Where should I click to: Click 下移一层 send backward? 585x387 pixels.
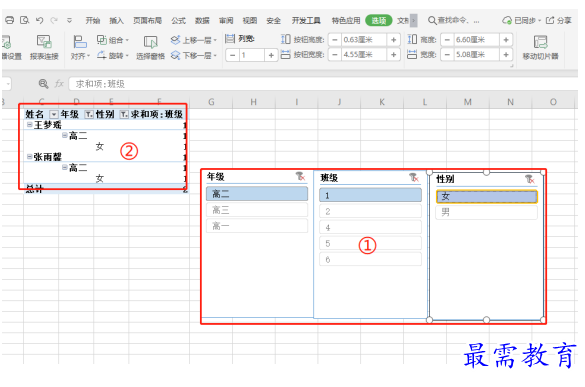click(x=194, y=56)
